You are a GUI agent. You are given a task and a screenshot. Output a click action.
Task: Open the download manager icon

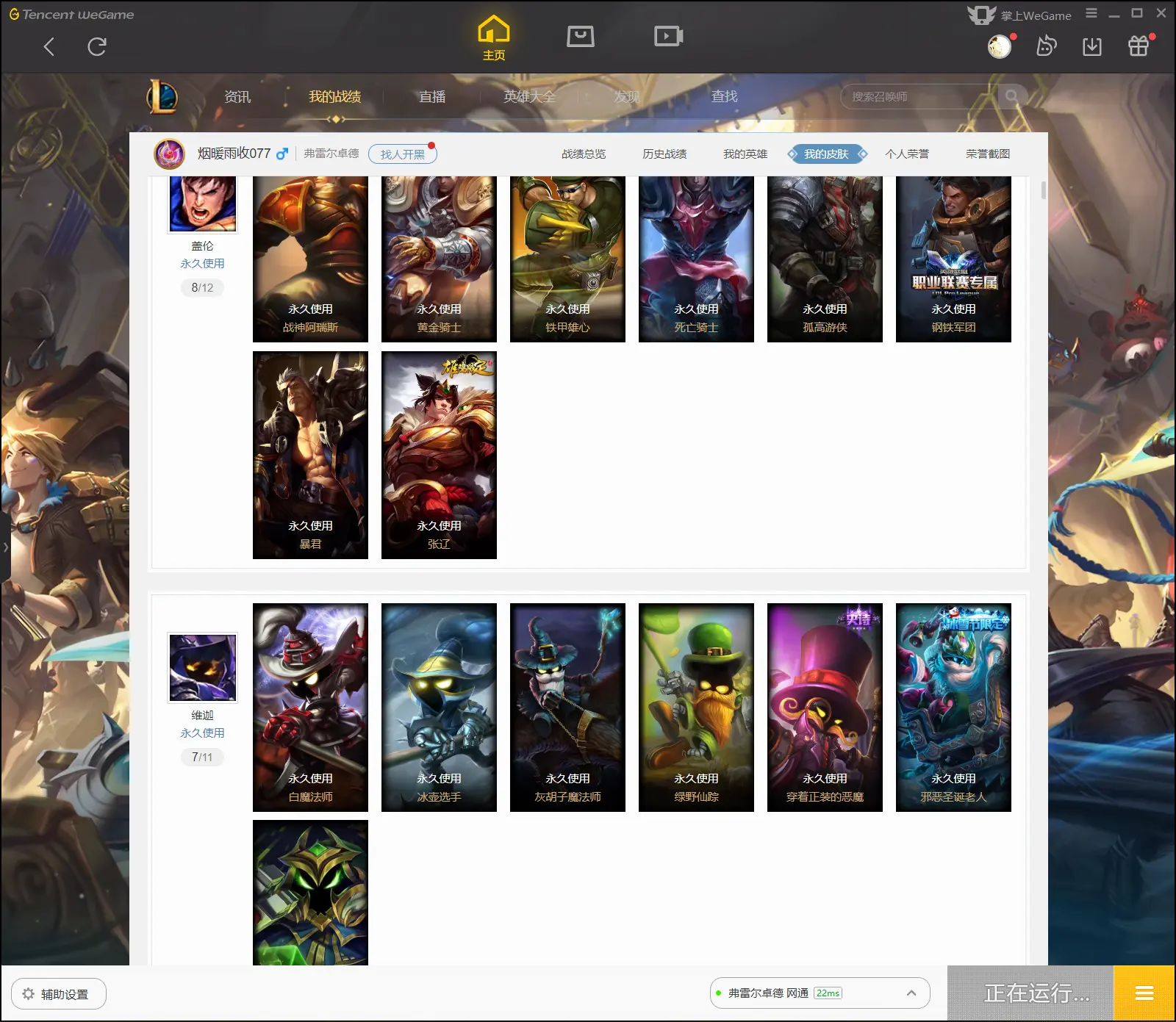click(1092, 47)
